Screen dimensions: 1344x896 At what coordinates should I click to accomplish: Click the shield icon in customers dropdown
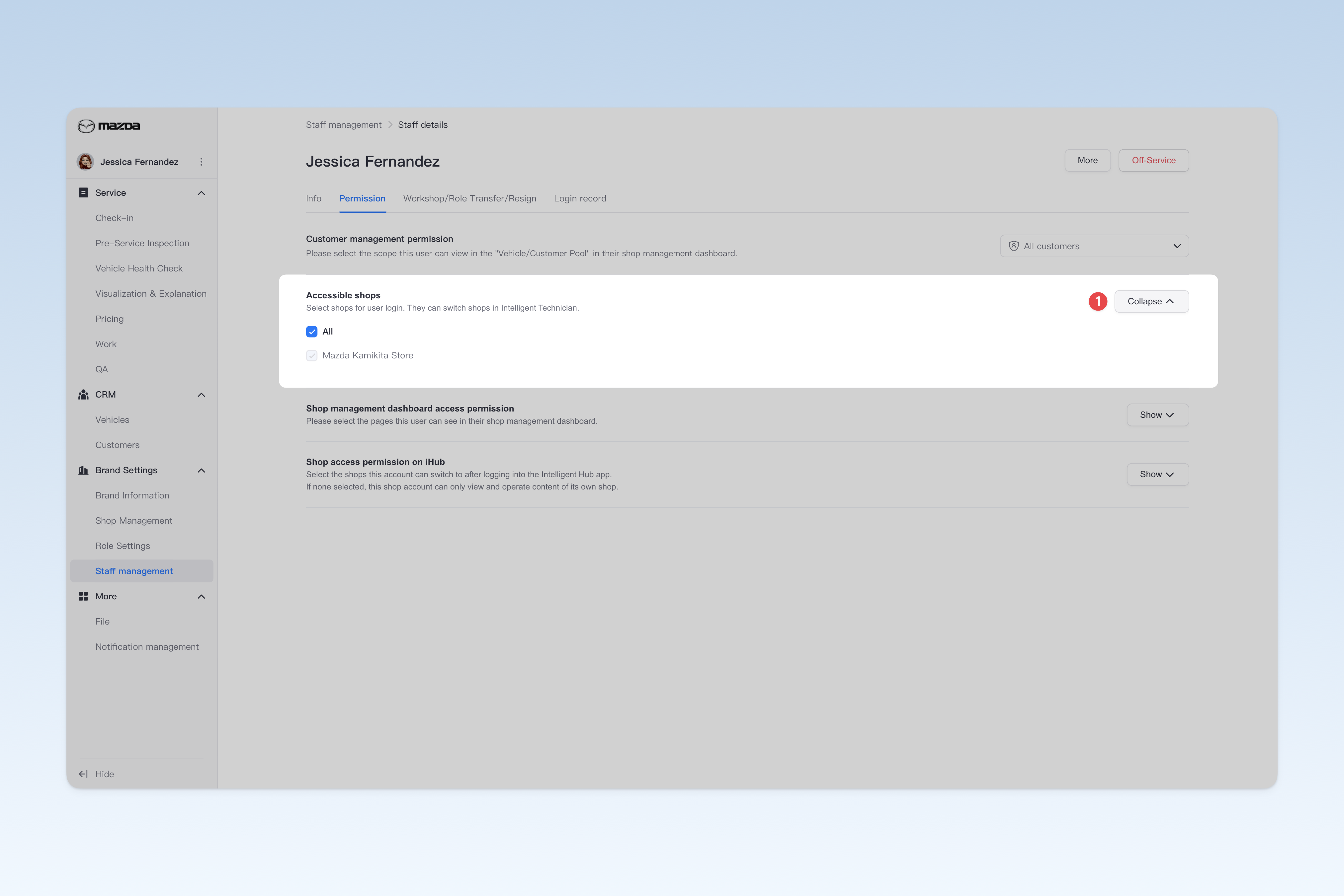click(1014, 246)
